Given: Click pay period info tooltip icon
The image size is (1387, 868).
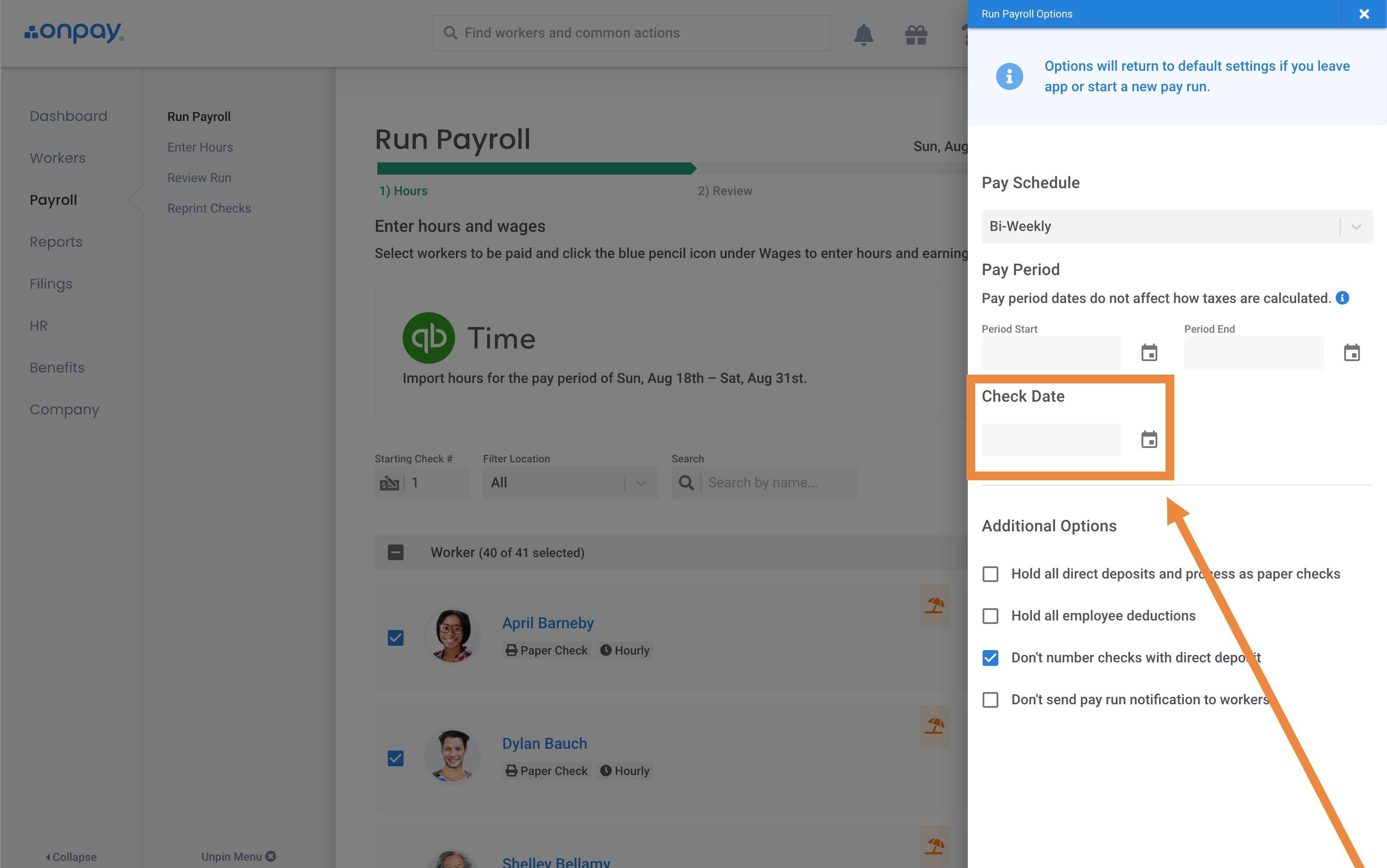Looking at the screenshot, I should [1342, 298].
